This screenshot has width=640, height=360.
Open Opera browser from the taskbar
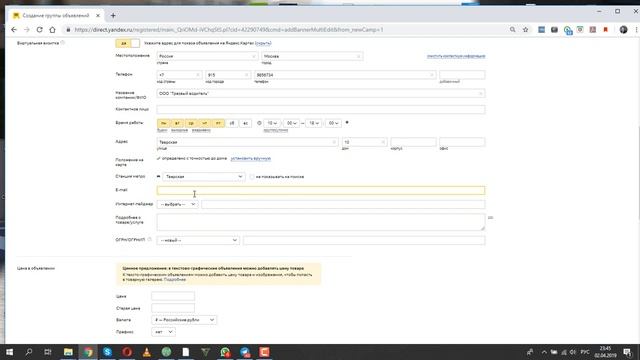pos(127,352)
